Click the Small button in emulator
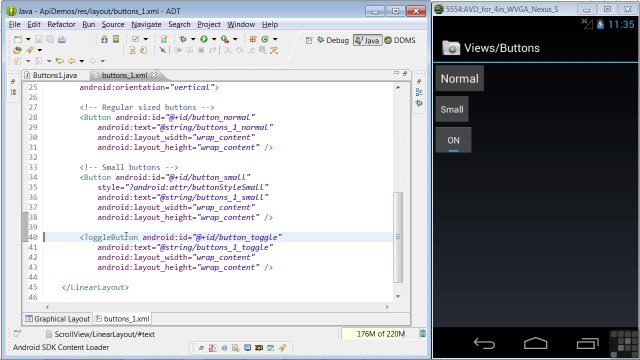 452,109
